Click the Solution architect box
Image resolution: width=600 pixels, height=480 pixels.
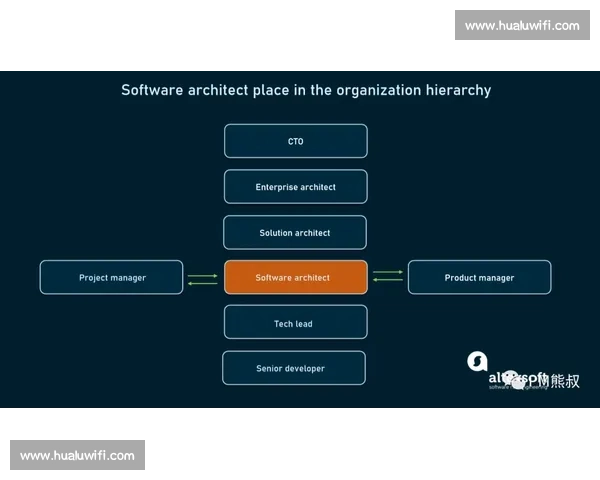[295, 233]
